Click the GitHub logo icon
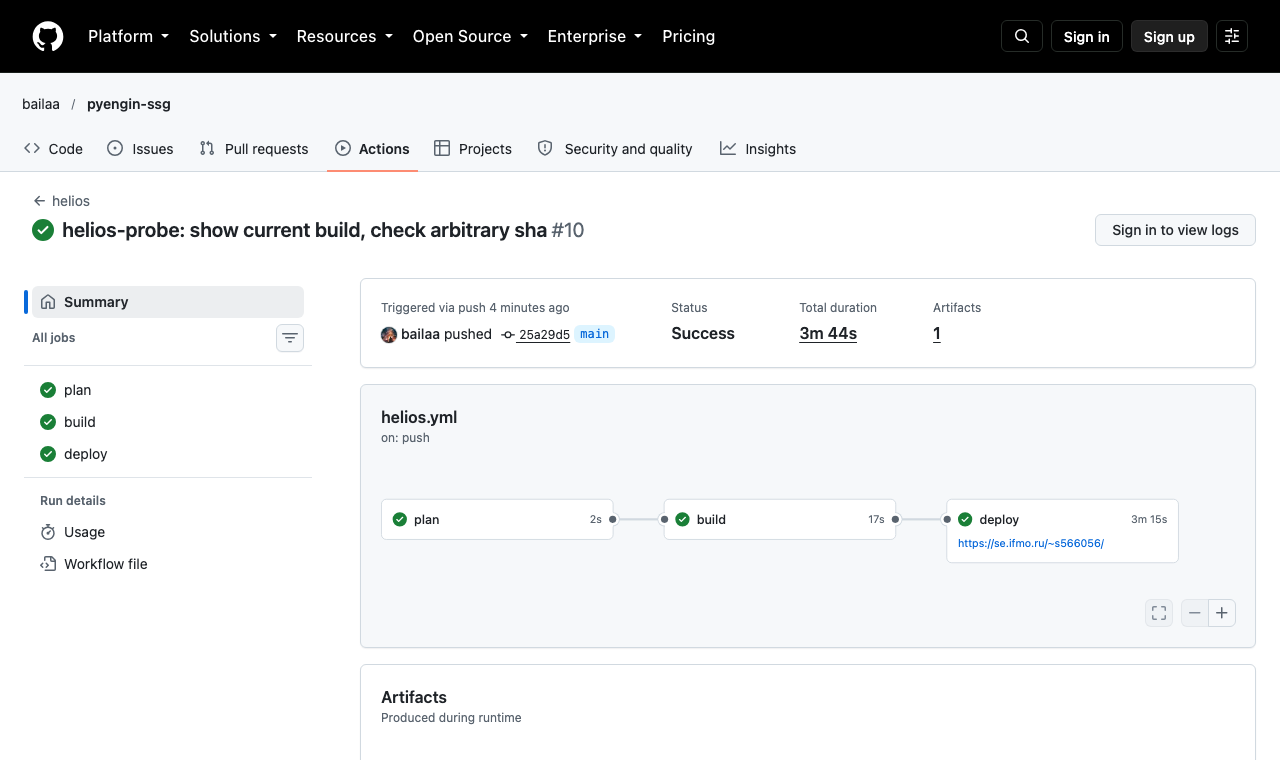The width and height of the screenshot is (1280, 760). tap(48, 37)
